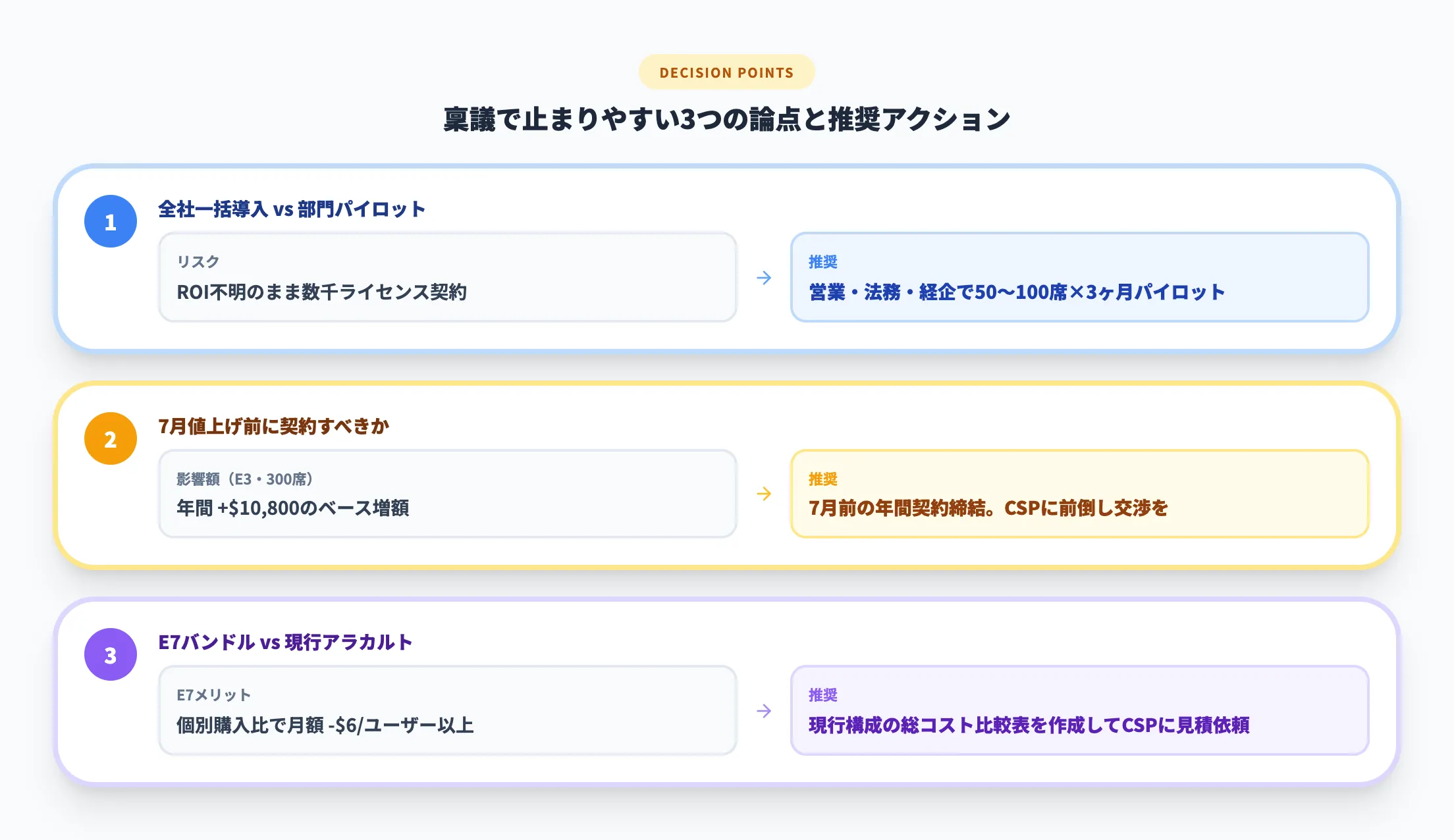Click the DECISION POINTS badge
This screenshot has width=1454, height=840.
point(726,72)
